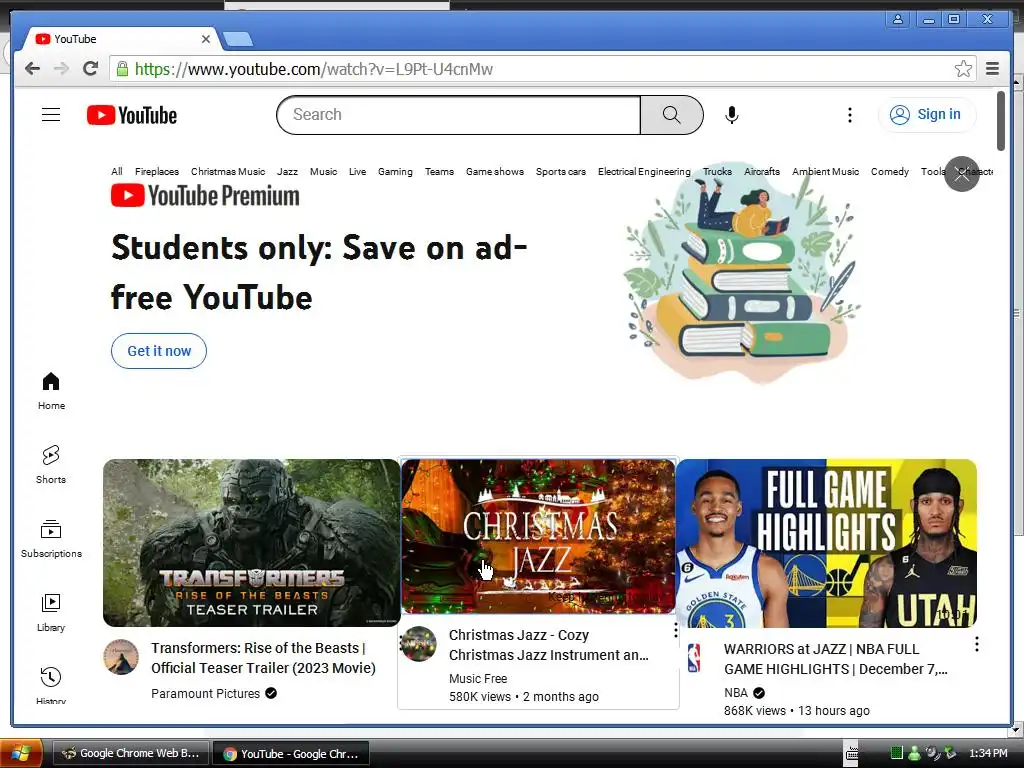Click the page vertical scrollbar thumb

point(1000,121)
